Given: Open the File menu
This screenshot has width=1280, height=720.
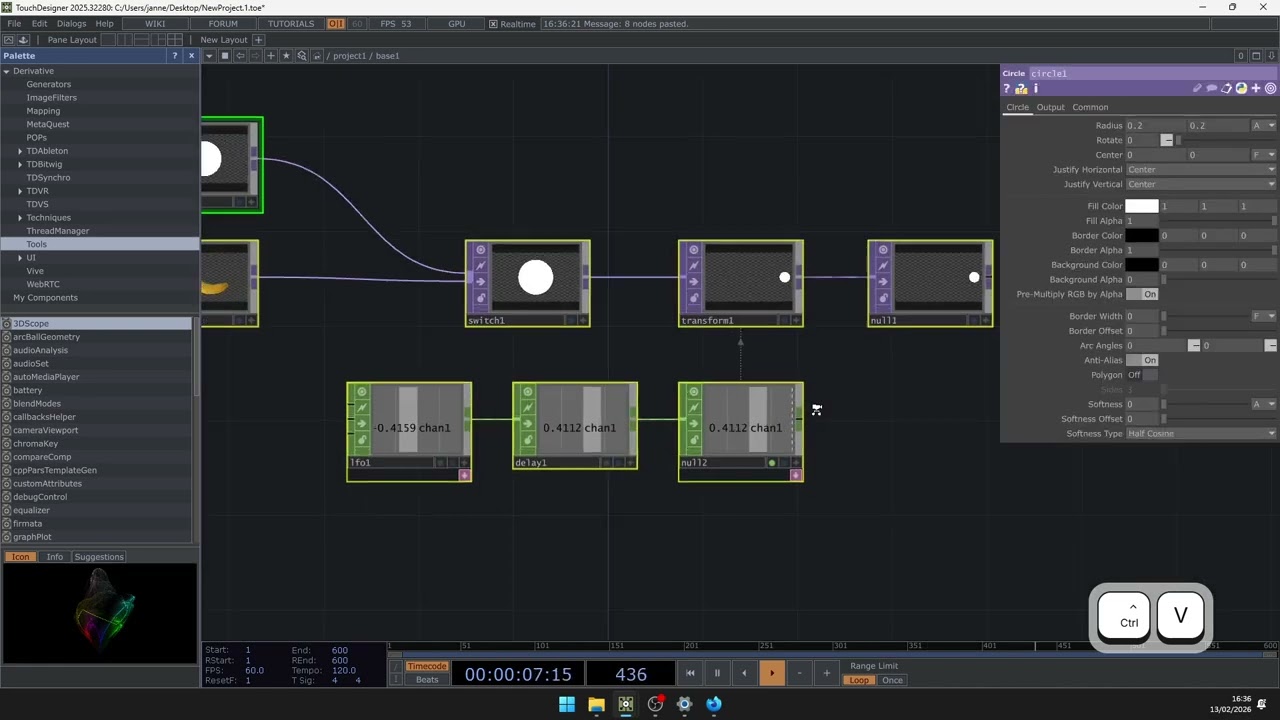Looking at the screenshot, I should [x=14, y=24].
